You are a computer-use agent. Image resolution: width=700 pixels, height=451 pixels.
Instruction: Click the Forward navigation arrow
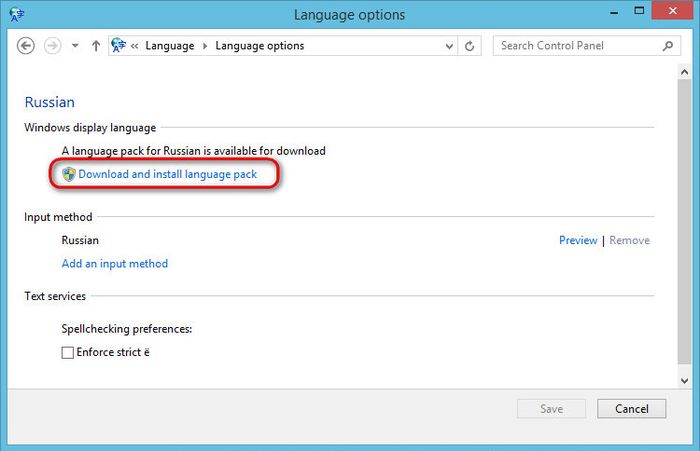tap(53, 46)
